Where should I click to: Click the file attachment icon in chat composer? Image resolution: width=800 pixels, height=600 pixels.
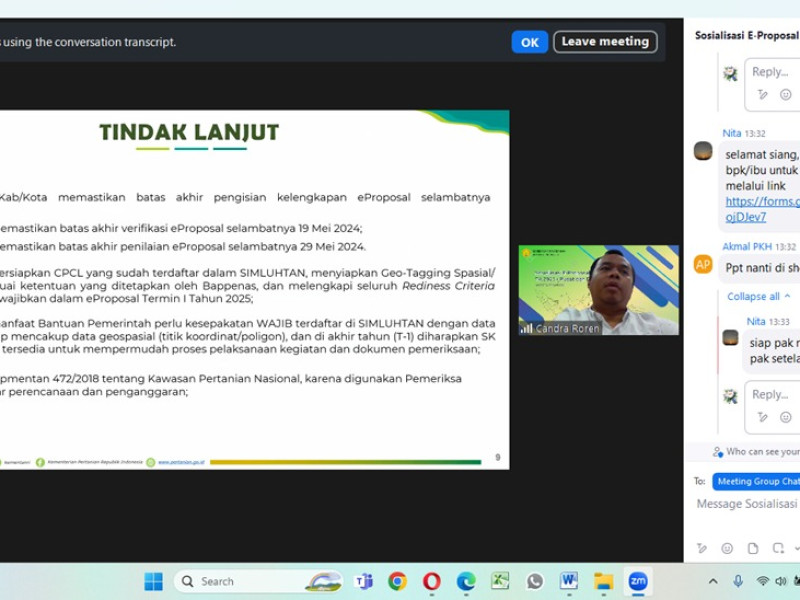751,548
